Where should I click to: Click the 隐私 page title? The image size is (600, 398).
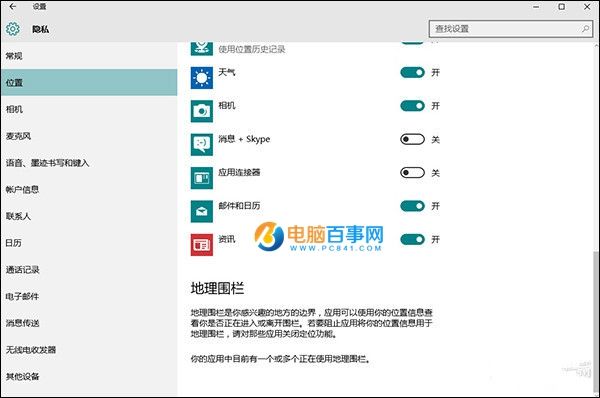(41, 29)
